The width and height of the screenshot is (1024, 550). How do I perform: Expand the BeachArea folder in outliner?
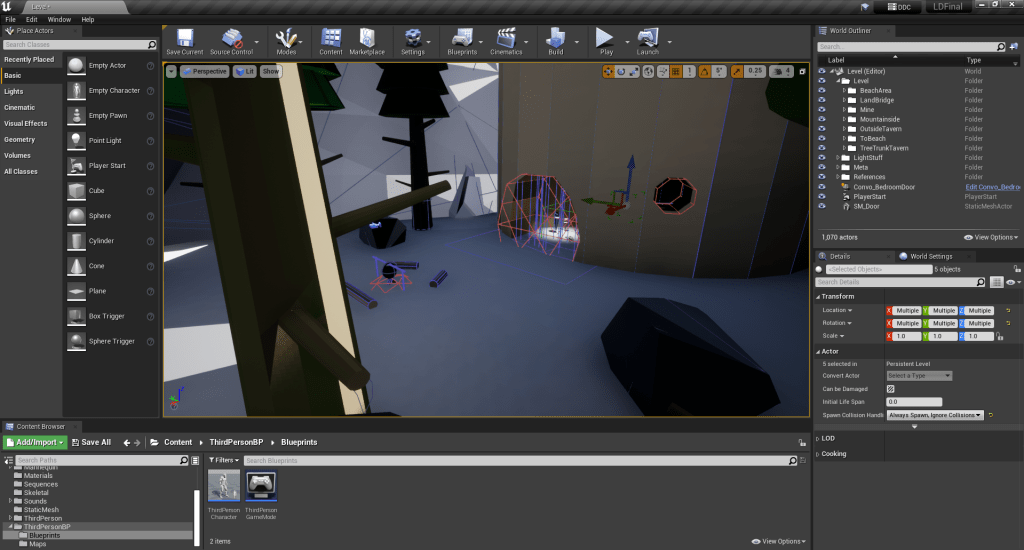(x=844, y=90)
